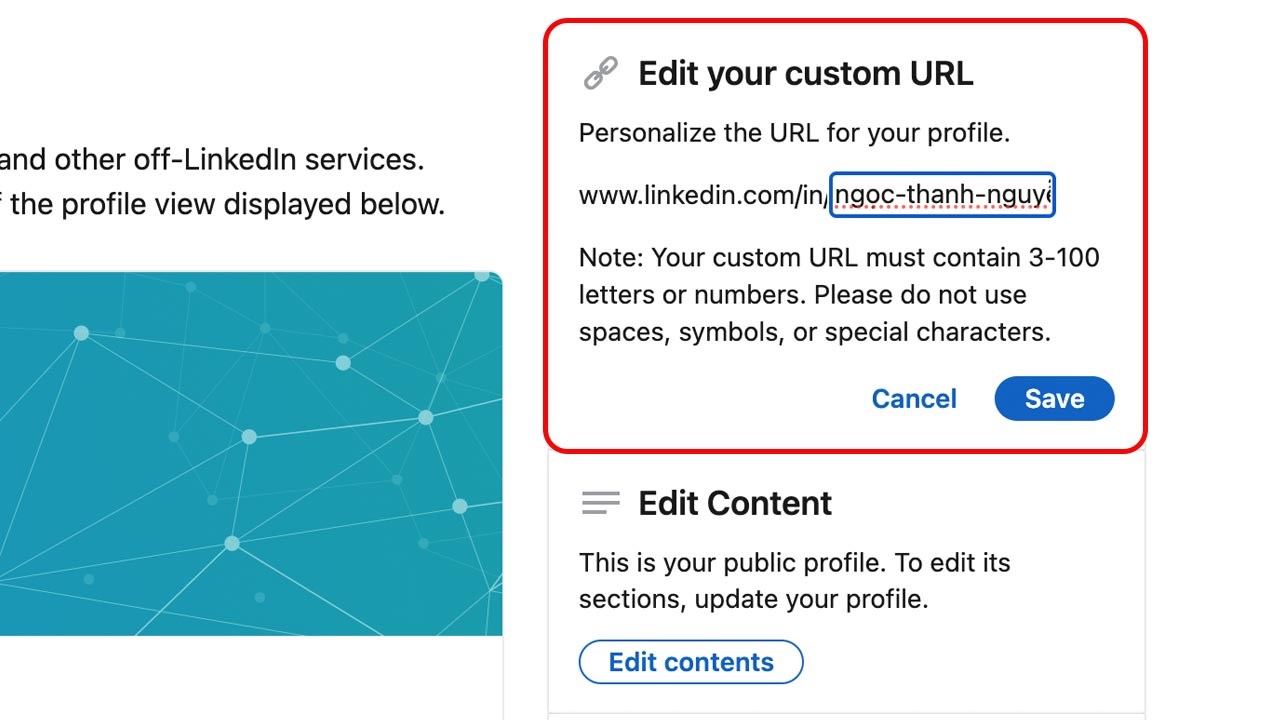Click the "www.linkedin.com/in/" URL prefix
The image size is (1280, 720).
pos(704,195)
